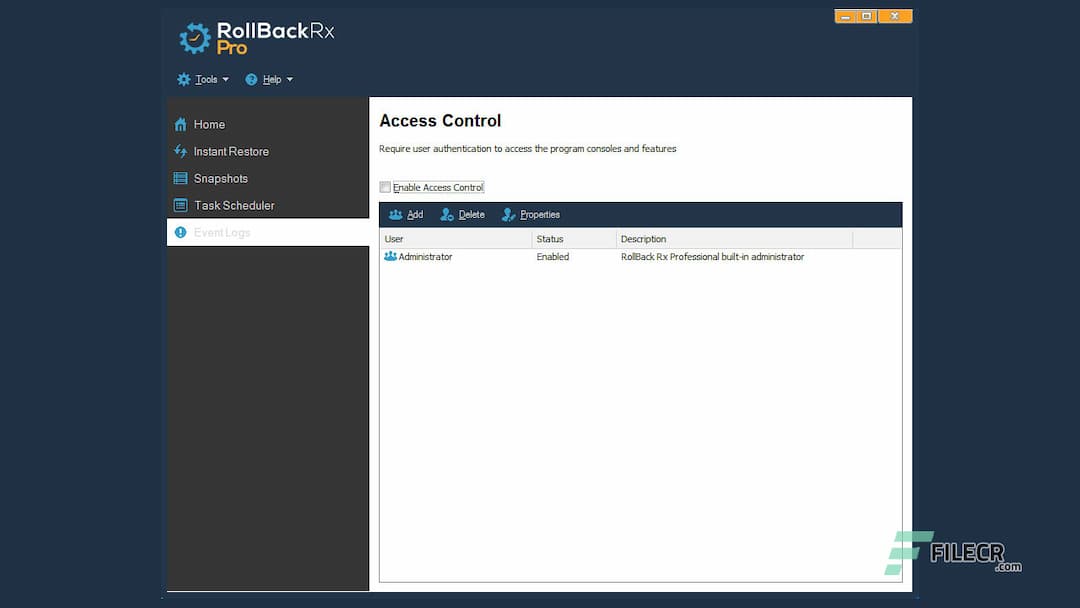Open Properties for the selected user
Image resolution: width=1080 pixels, height=608 pixels.
coord(530,214)
